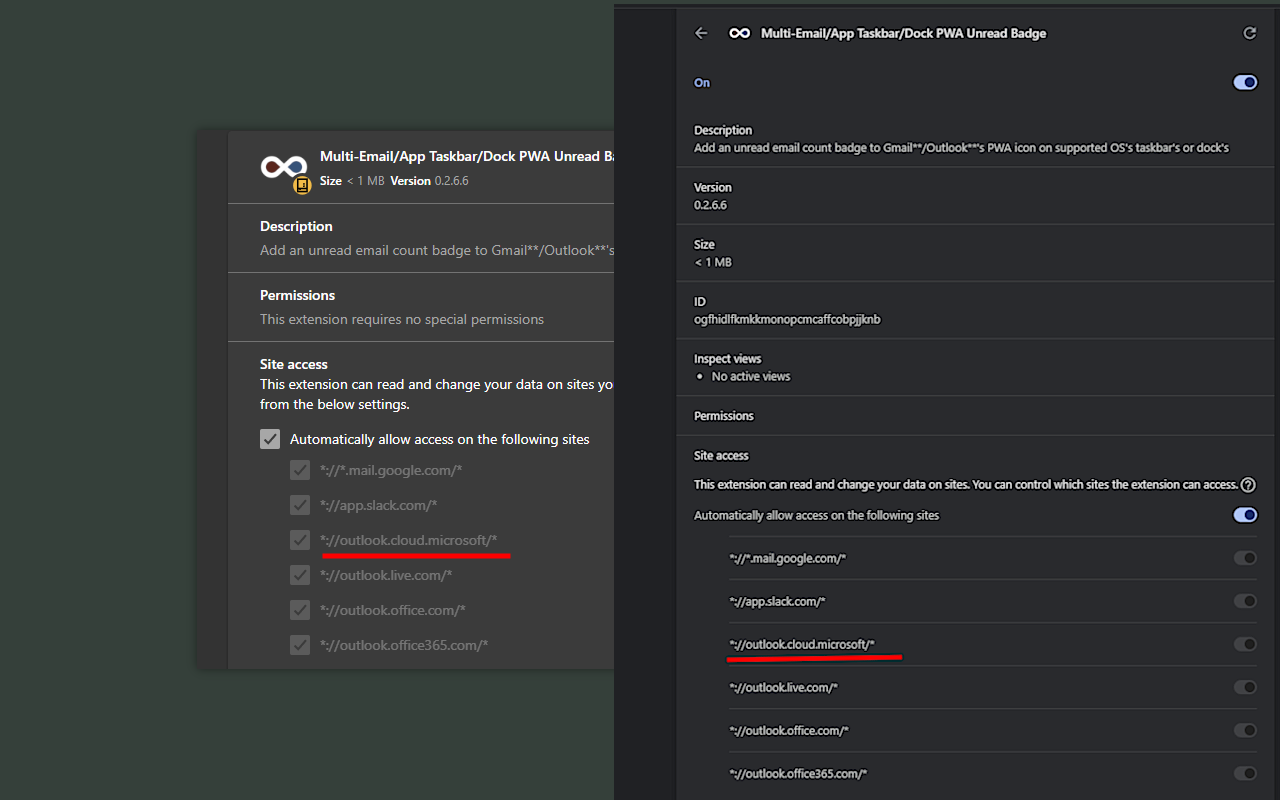Click the 'Inspect views' heading
Screen dimensions: 1280x800
pyautogui.click(x=727, y=358)
